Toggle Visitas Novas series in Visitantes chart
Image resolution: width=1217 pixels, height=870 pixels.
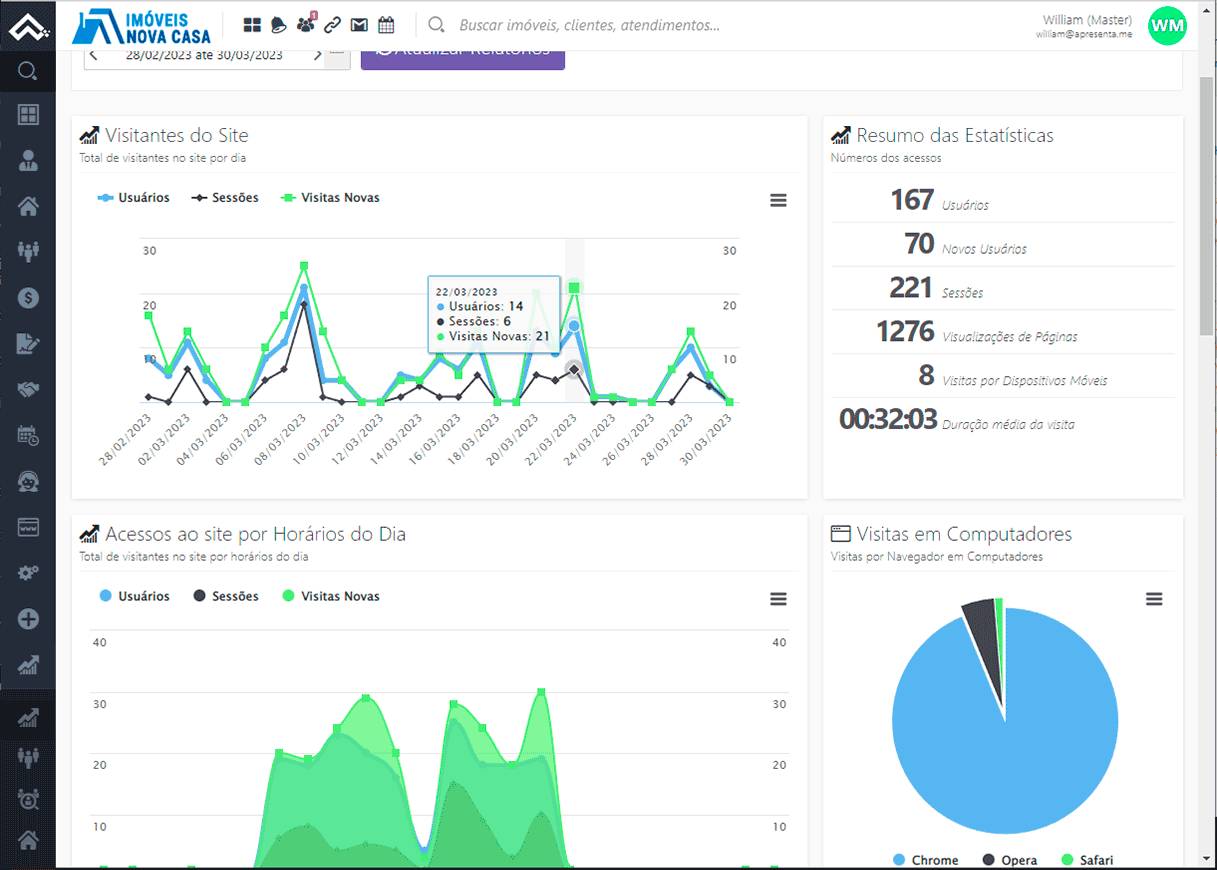point(329,198)
